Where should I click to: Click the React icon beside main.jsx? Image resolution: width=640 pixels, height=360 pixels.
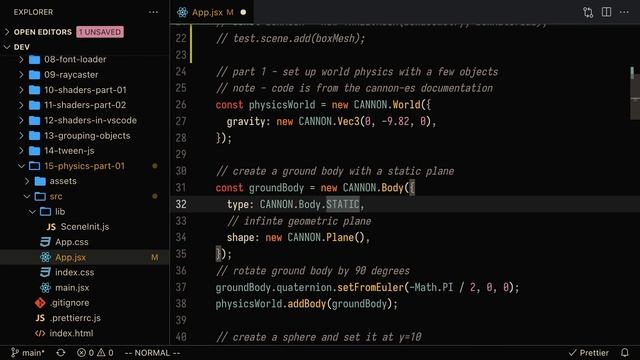(45, 288)
